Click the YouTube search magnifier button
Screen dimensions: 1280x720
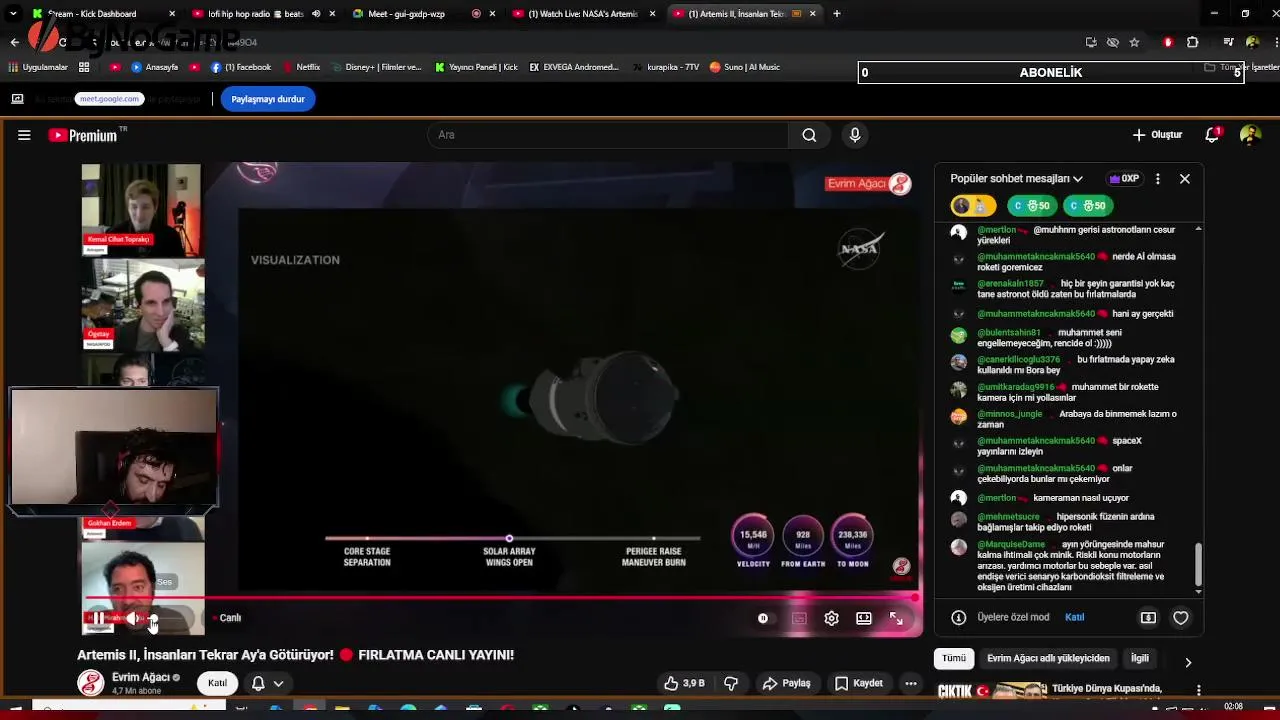pos(809,135)
